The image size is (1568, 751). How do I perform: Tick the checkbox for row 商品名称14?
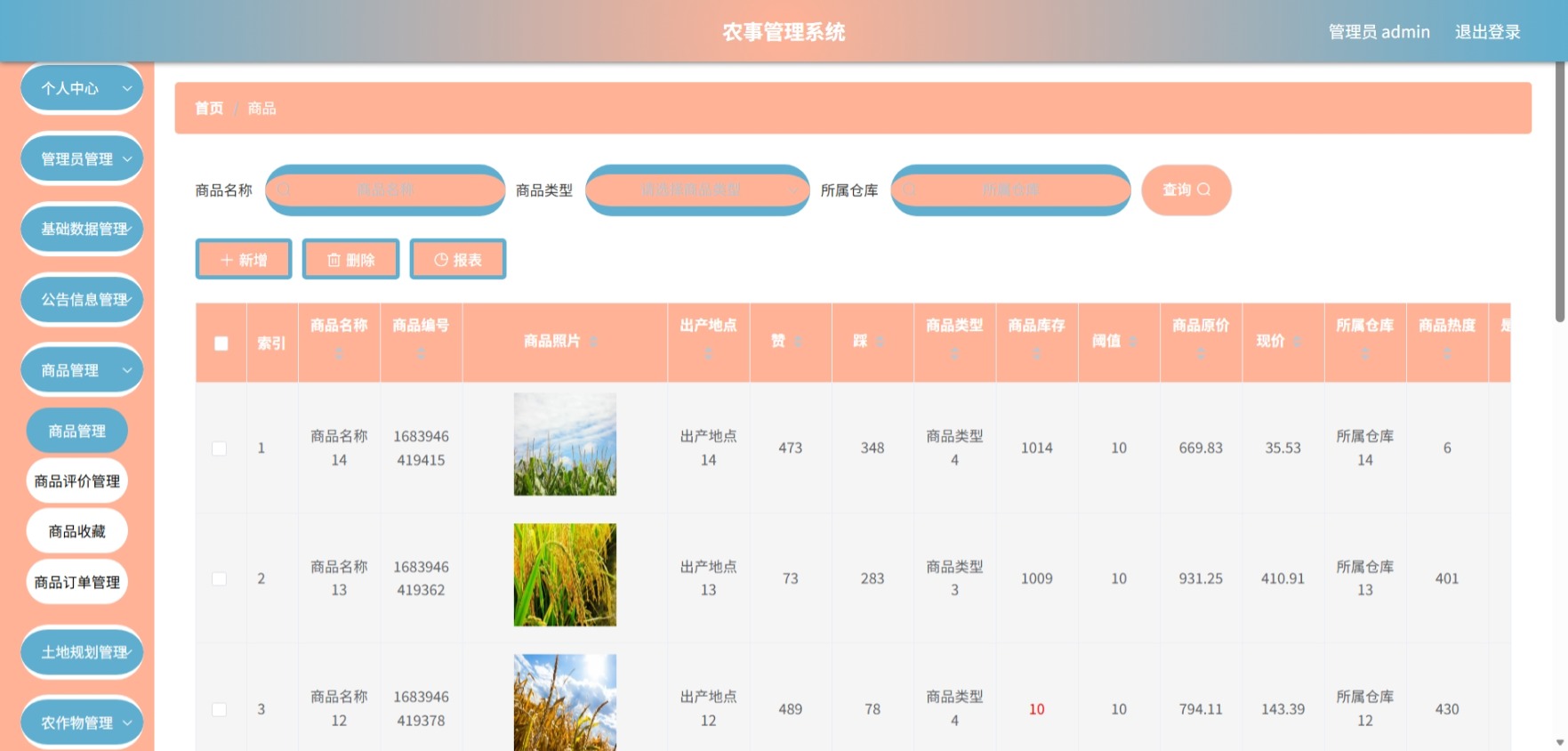click(219, 448)
